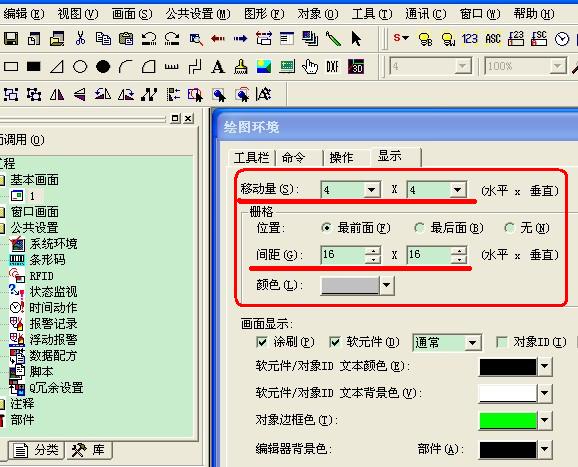578x467 pixels.
Task: Choose the text tool letter A icon
Action: pyautogui.click(x=218, y=67)
